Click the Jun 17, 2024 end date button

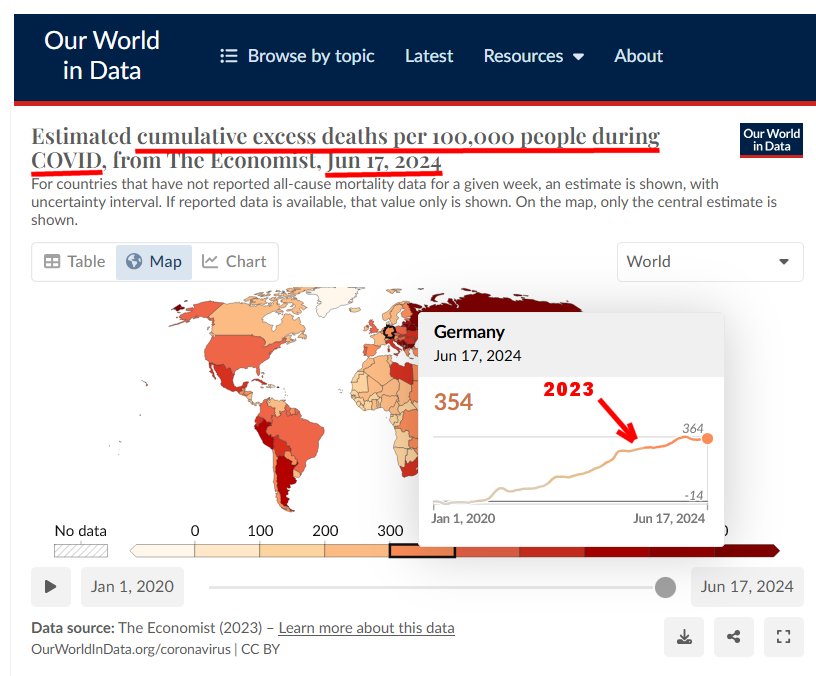[747, 587]
